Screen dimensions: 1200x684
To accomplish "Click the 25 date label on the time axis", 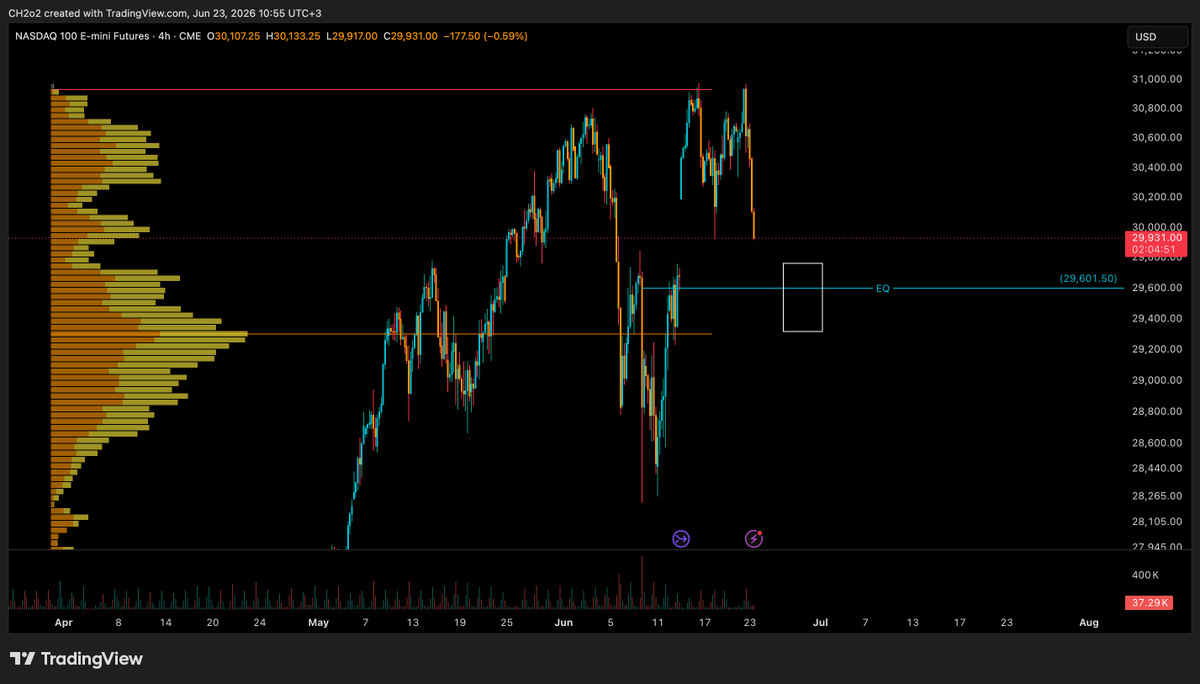I will click(506, 622).
